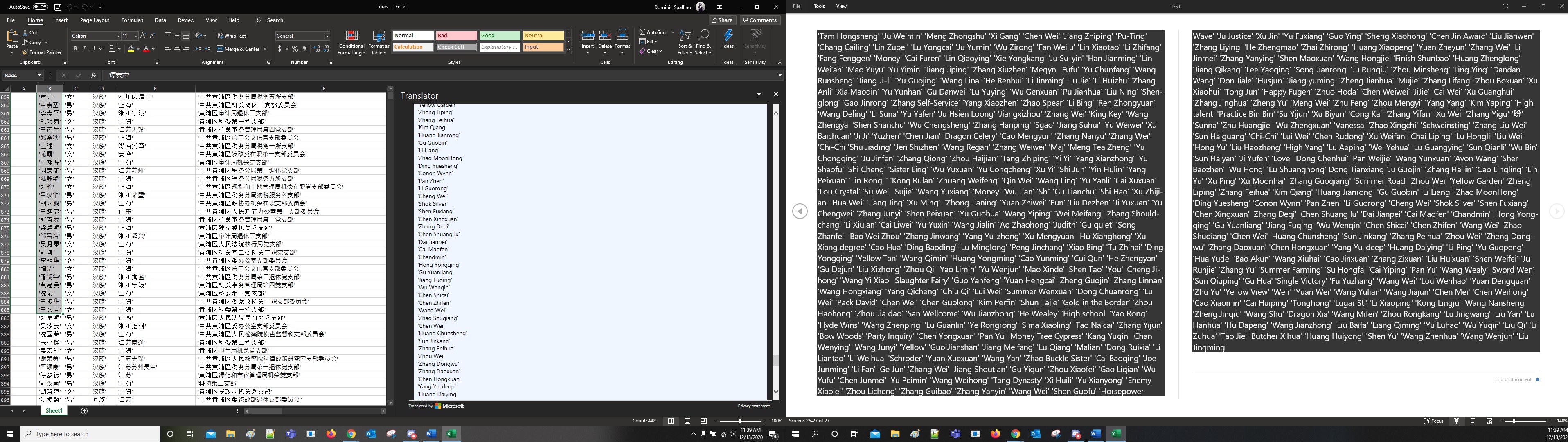Click the Cut scissors icon
This screenshot has height=442, width=1568.
(x=25, y=33)
